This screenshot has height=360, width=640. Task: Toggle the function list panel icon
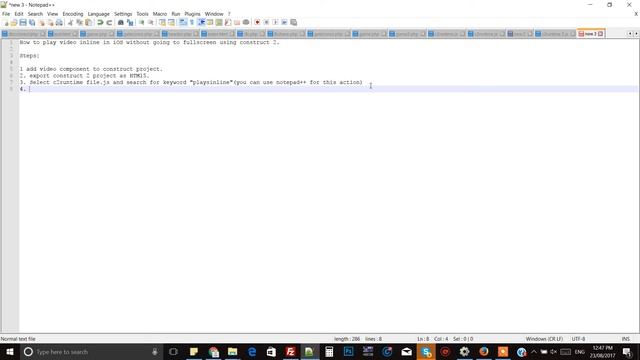click(x=228, y=22)
